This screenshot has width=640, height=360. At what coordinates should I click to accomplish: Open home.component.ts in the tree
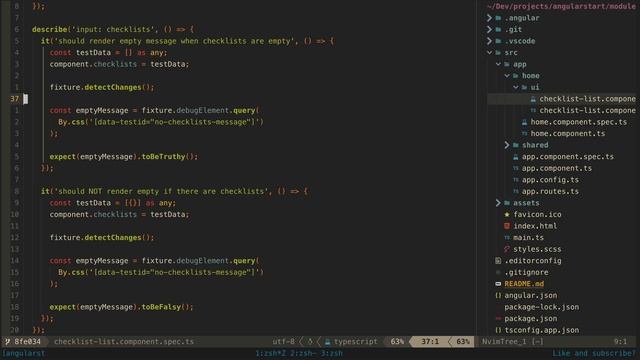[x=568, y=133]
